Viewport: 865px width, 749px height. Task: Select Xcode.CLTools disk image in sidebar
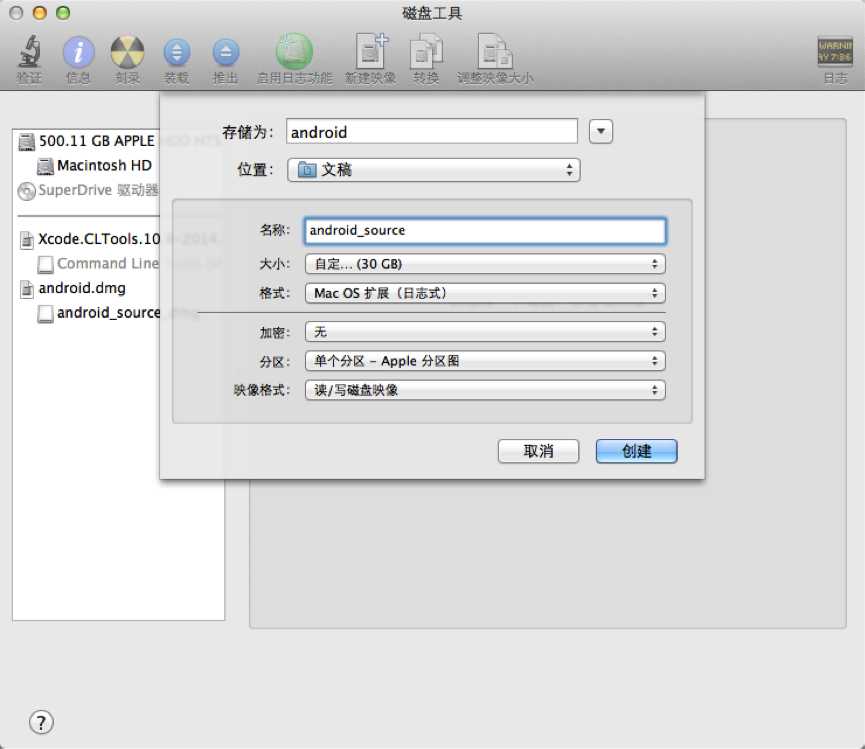90,239
